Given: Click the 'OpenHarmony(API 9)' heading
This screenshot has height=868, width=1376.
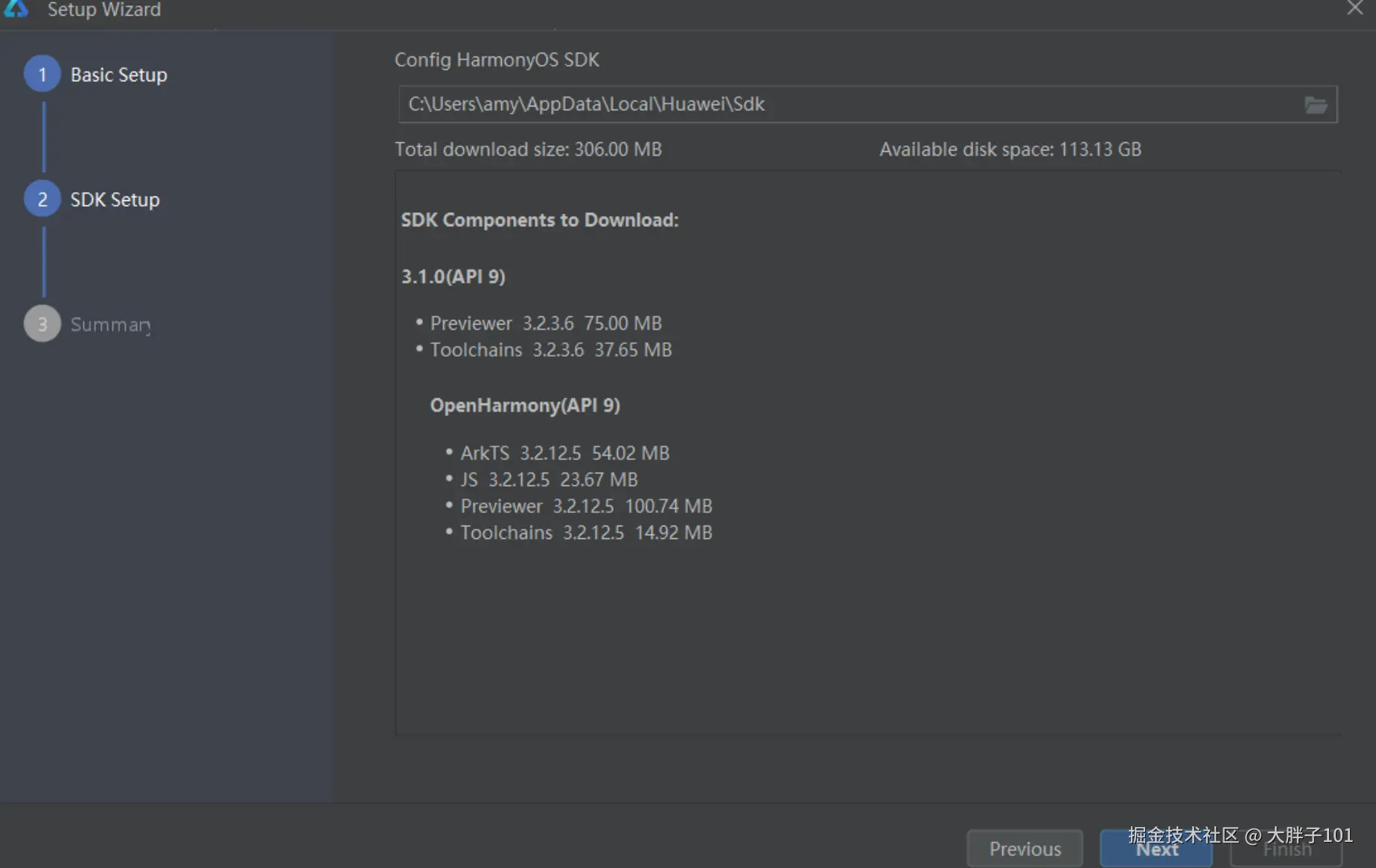Looking at the screenshot, I should pos(525,406).
